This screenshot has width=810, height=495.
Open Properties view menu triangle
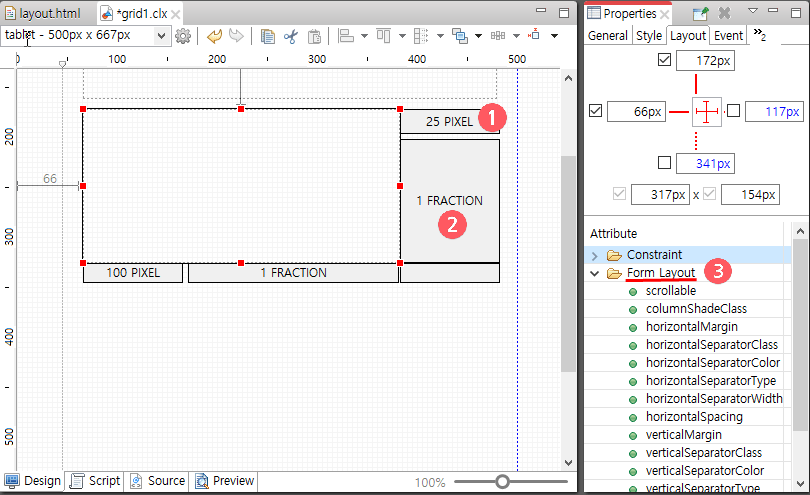click(753, 11)
